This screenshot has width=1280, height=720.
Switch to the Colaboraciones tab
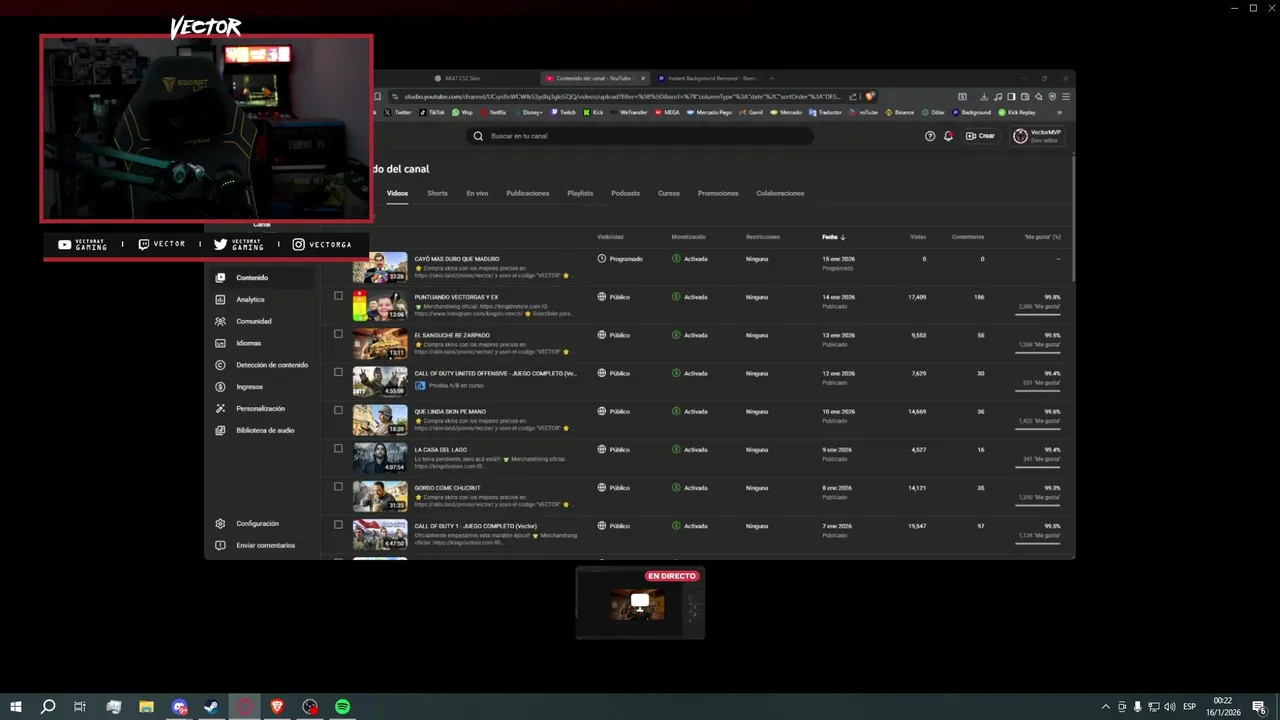point(780,193)
